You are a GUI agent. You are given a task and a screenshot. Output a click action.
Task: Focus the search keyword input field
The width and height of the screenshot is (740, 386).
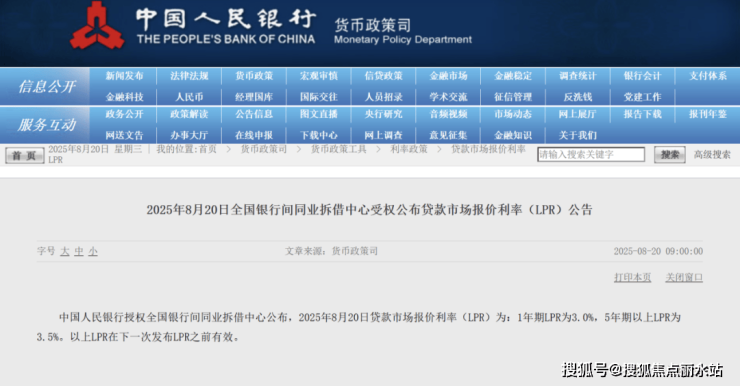(x=591, y=155)
